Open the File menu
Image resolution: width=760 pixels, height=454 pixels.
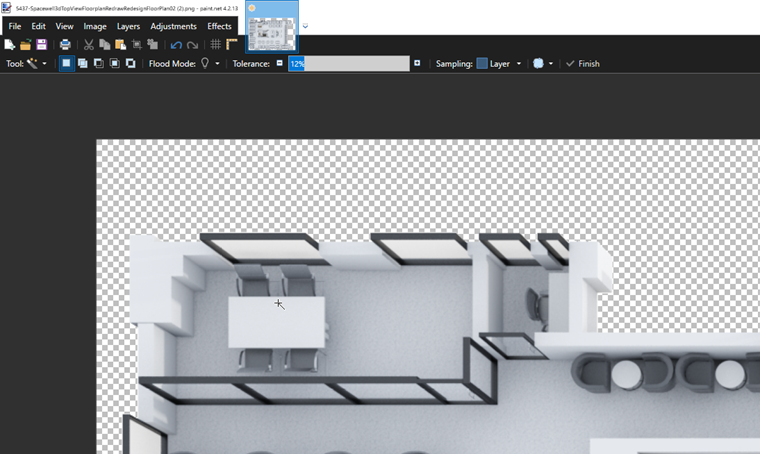[15, 26]
